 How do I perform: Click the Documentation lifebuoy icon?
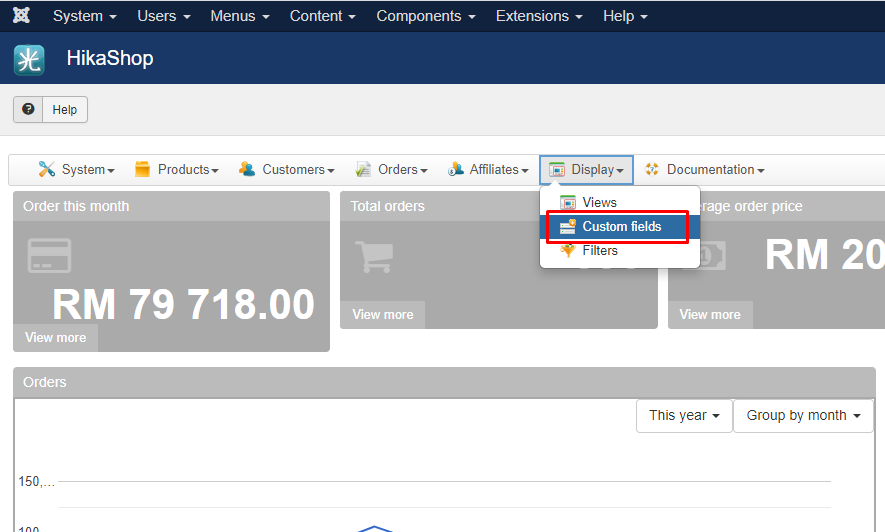tap(652, 169)
